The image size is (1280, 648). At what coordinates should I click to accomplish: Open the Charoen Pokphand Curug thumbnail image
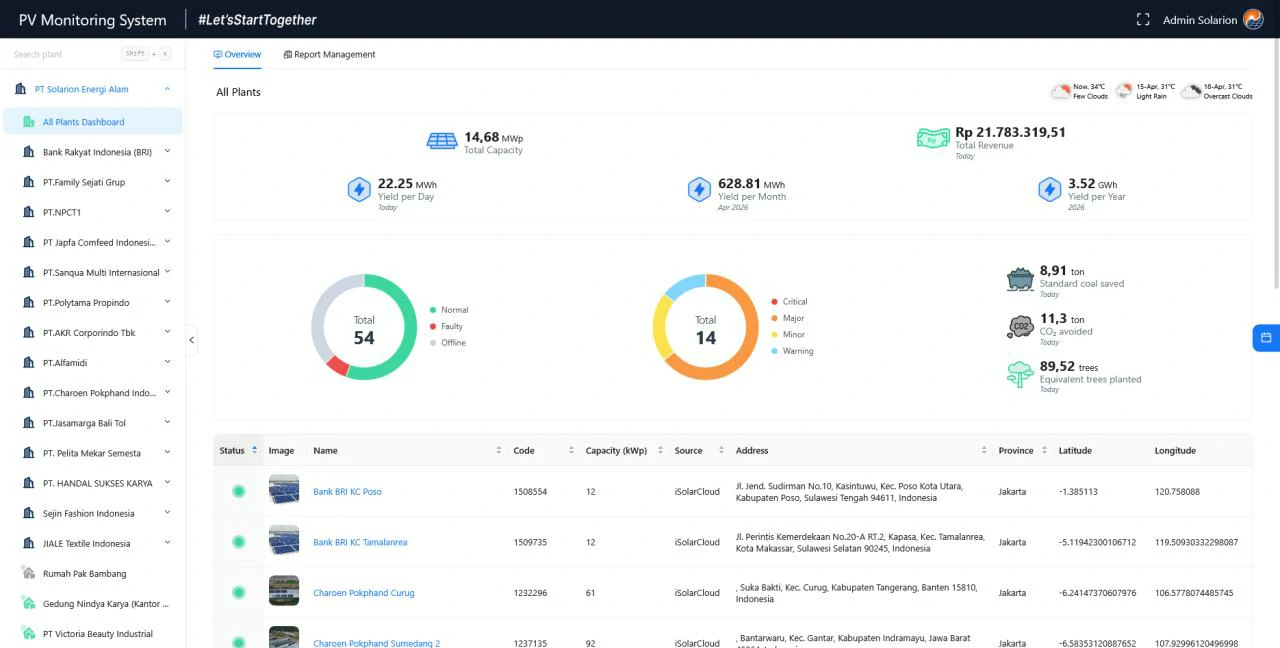click(x=284, y=591)
